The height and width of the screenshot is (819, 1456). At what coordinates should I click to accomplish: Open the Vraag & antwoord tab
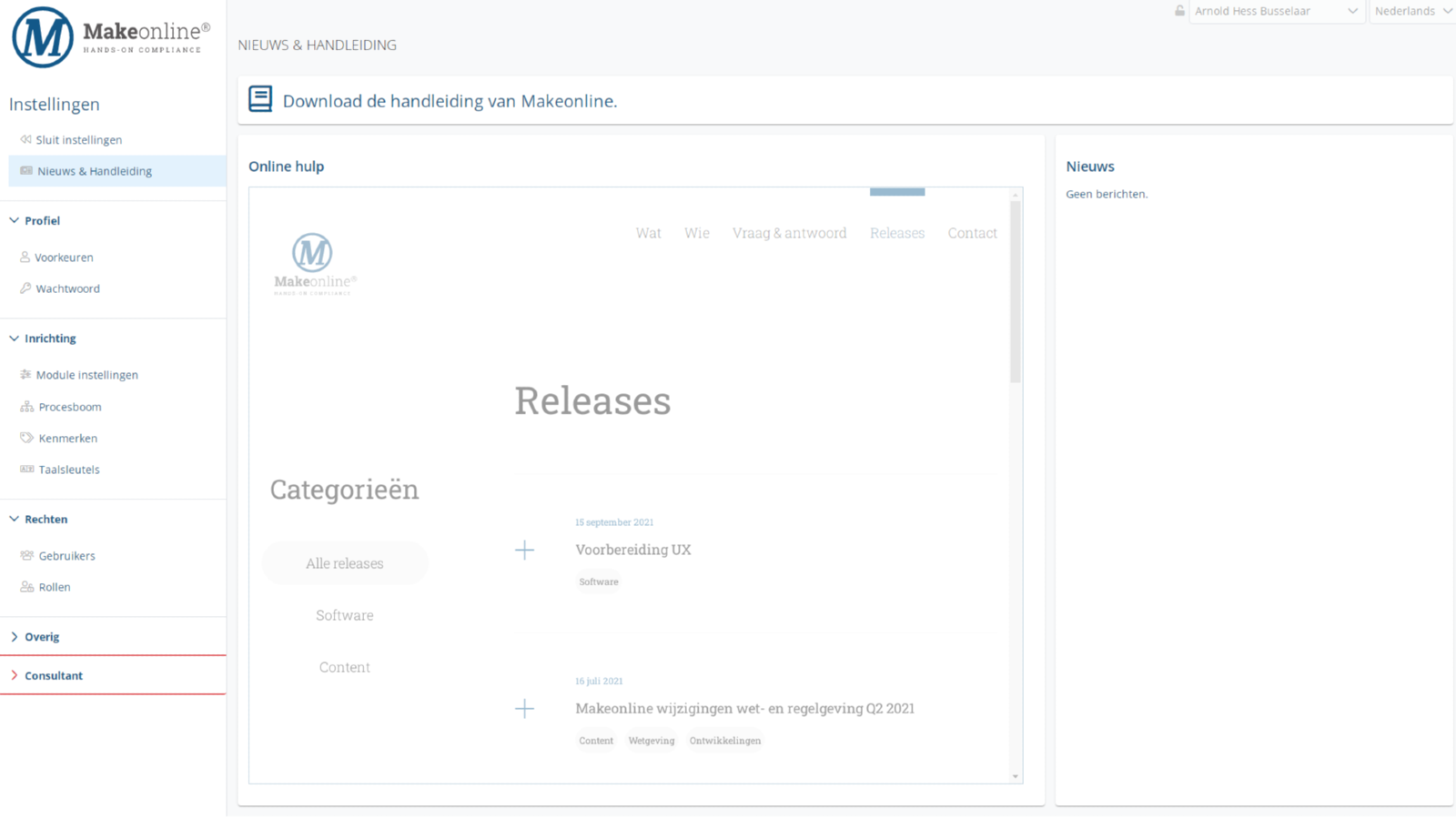coord(789,233)
